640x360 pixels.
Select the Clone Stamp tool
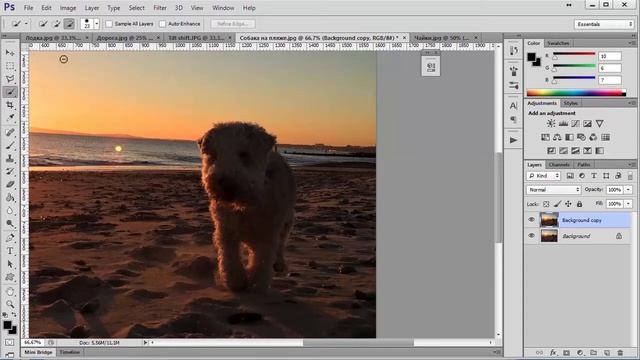coord(10,158)
